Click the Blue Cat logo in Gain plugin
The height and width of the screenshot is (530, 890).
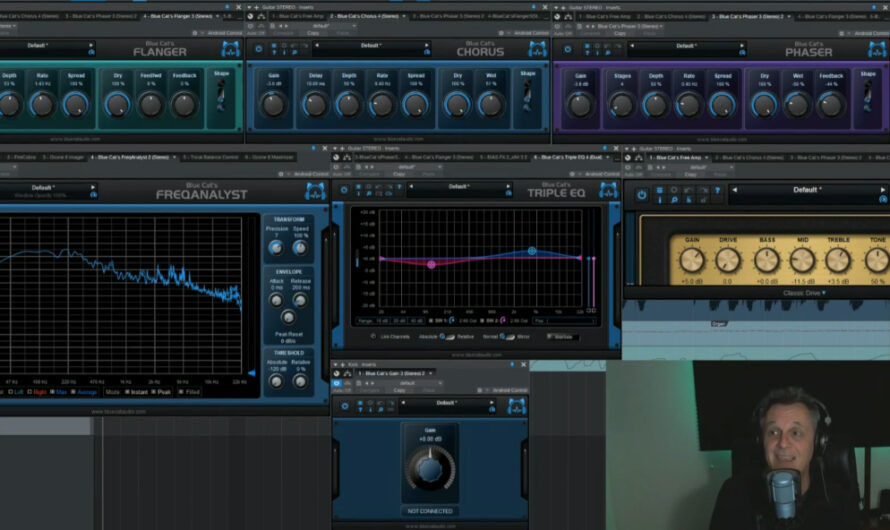(517, 406)
